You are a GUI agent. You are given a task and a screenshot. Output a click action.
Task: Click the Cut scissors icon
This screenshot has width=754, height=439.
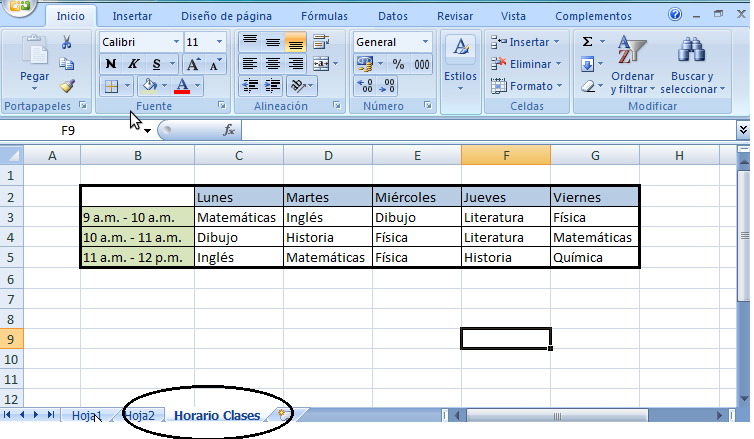pos(67,42)
